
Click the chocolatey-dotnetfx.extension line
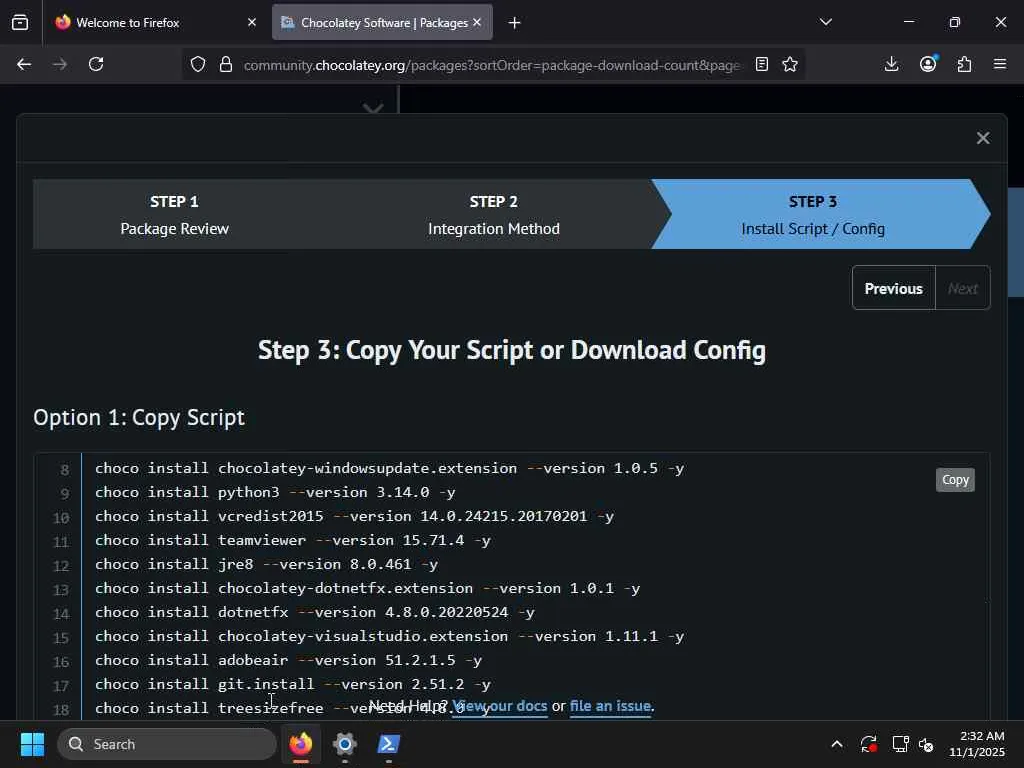click(367, 588)
